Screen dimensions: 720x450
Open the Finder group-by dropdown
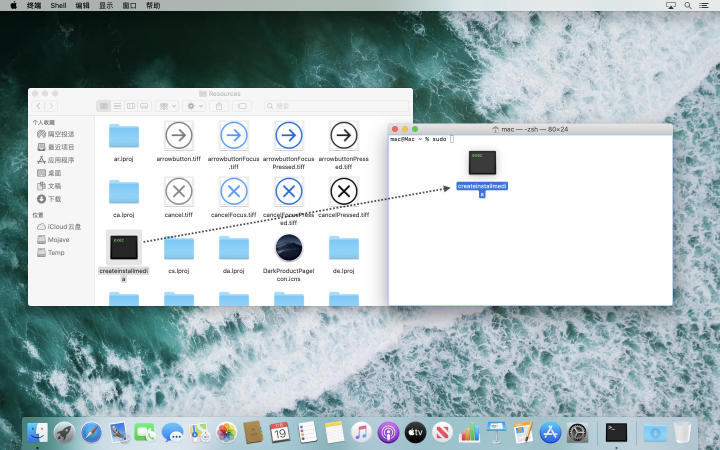click(168, 106)
